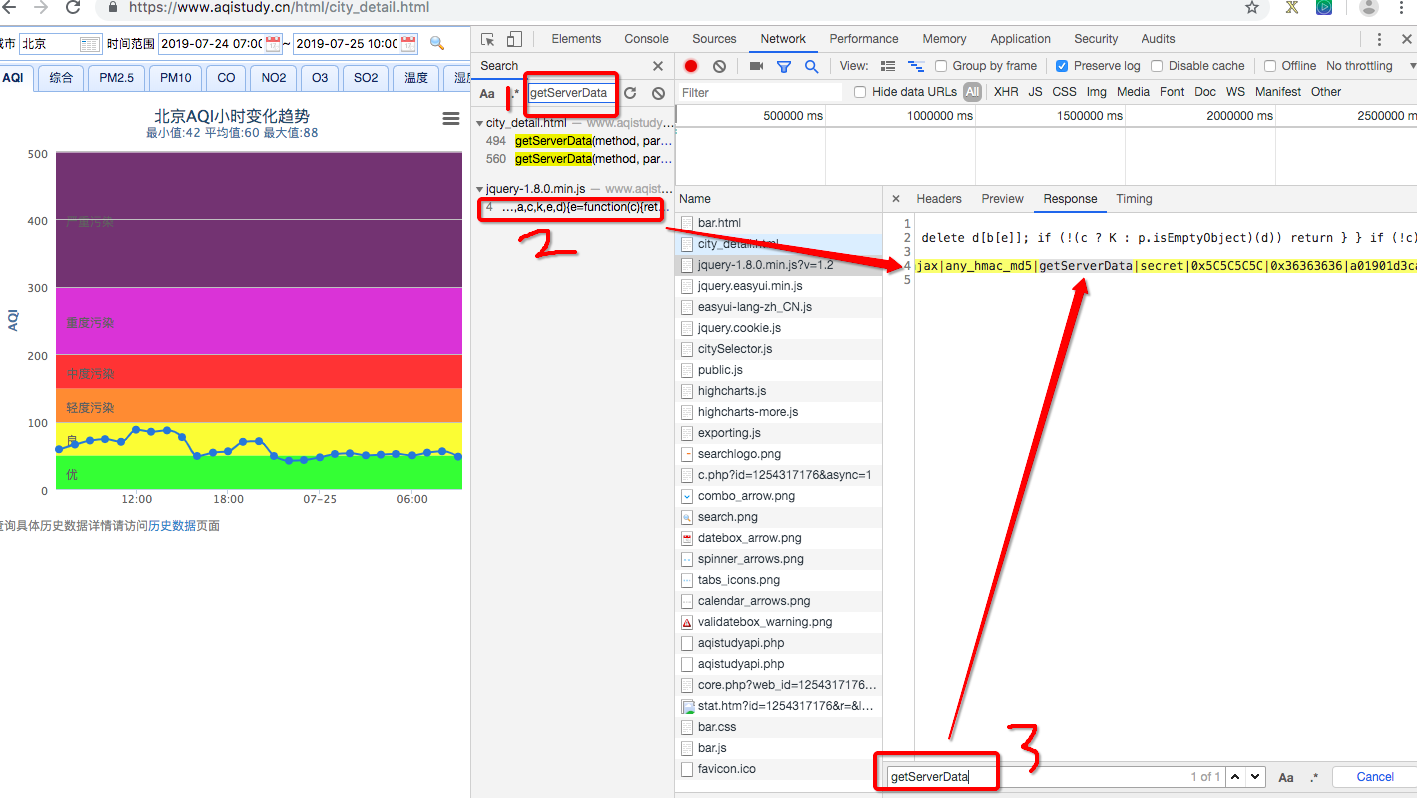
Task: Clear the Search panel results
Action: 658,93
